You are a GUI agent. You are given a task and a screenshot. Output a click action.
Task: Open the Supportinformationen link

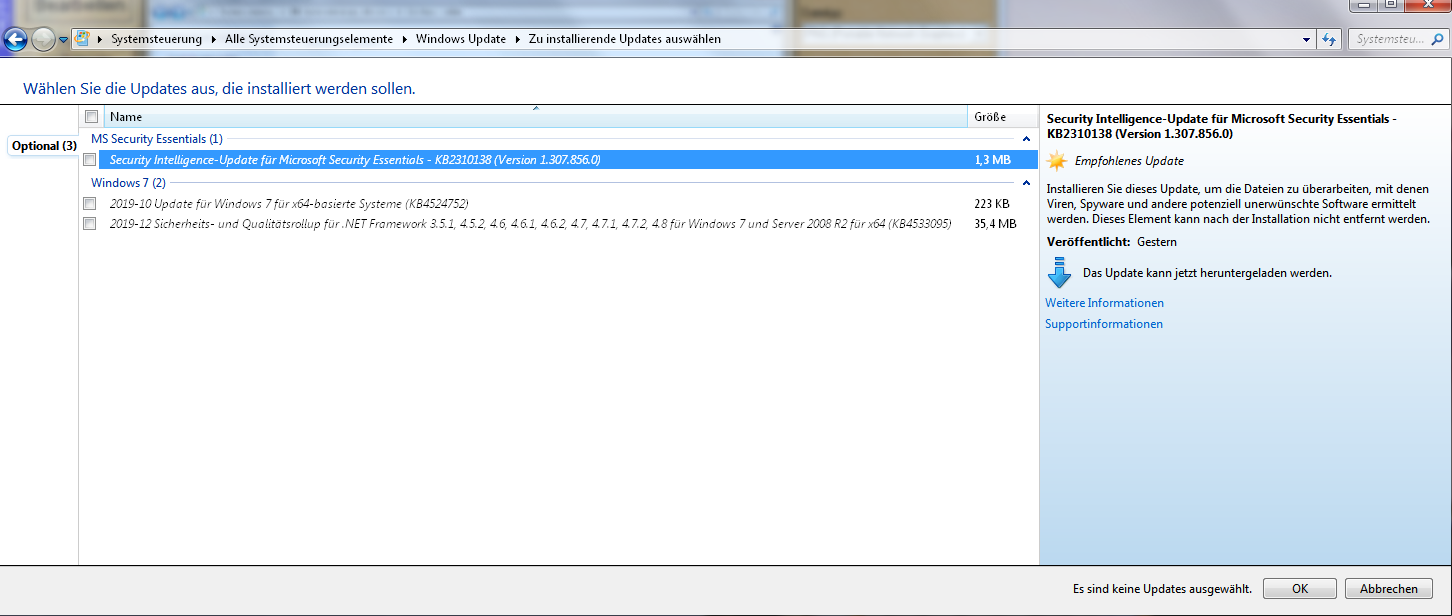click(1104, 324)
